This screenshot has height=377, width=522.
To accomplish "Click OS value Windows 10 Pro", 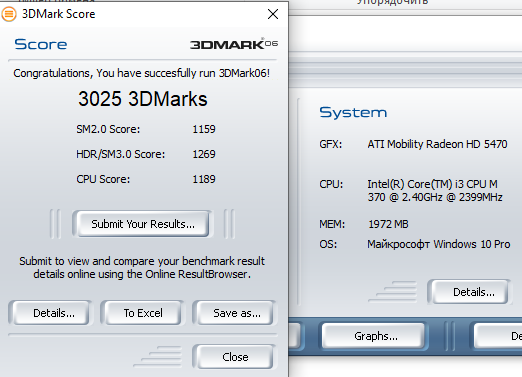I will pos(439,244).
